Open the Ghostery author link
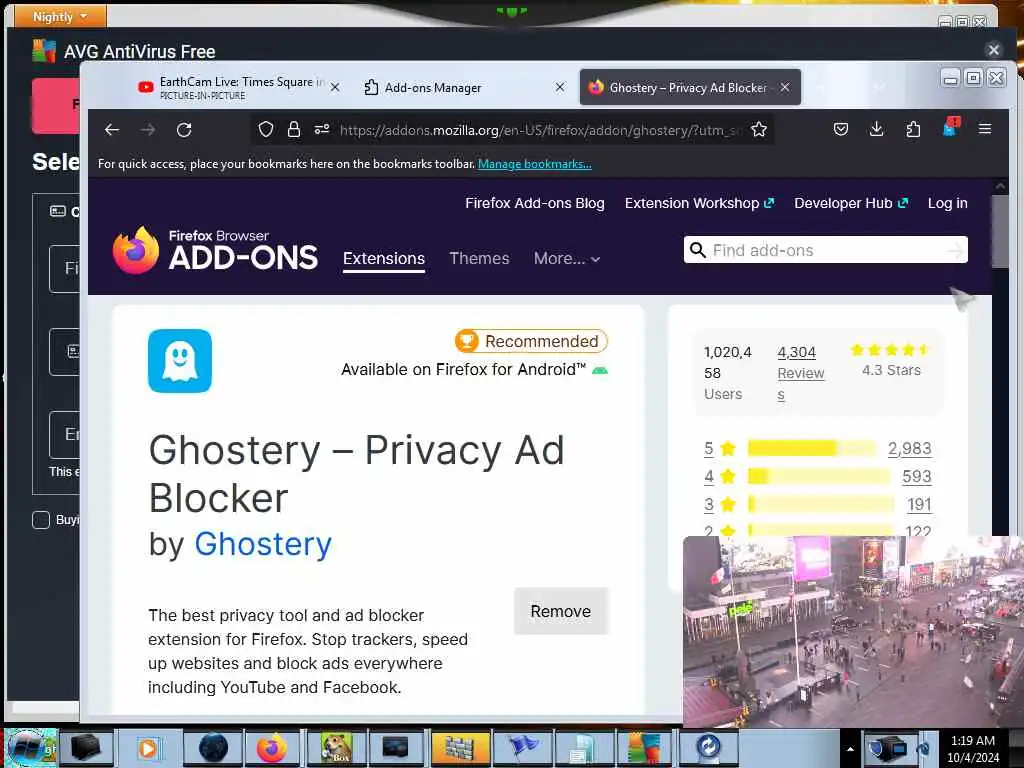The height and width of the screenshot is (768, 1024). point(263,544)
